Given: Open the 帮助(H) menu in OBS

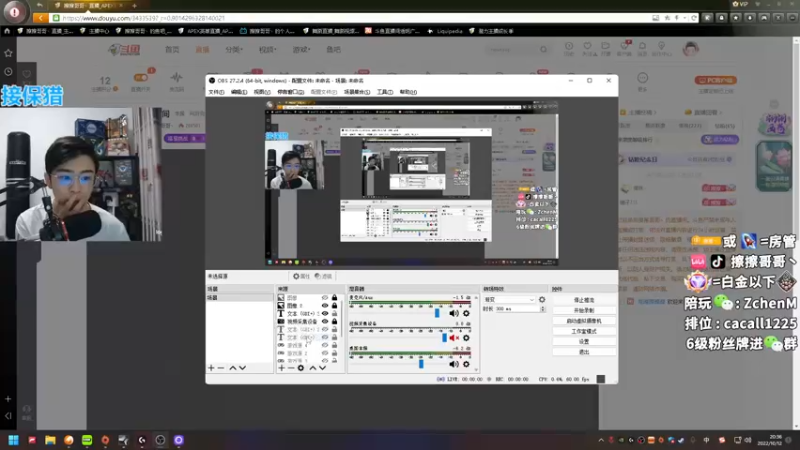Looking at the screenshot, I should [408, 92].
